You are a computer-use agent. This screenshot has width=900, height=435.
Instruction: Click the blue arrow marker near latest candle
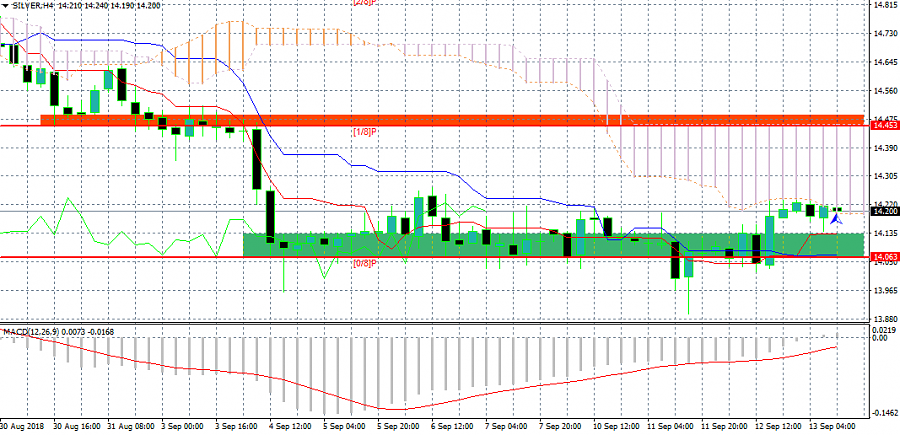coord(835,215)
